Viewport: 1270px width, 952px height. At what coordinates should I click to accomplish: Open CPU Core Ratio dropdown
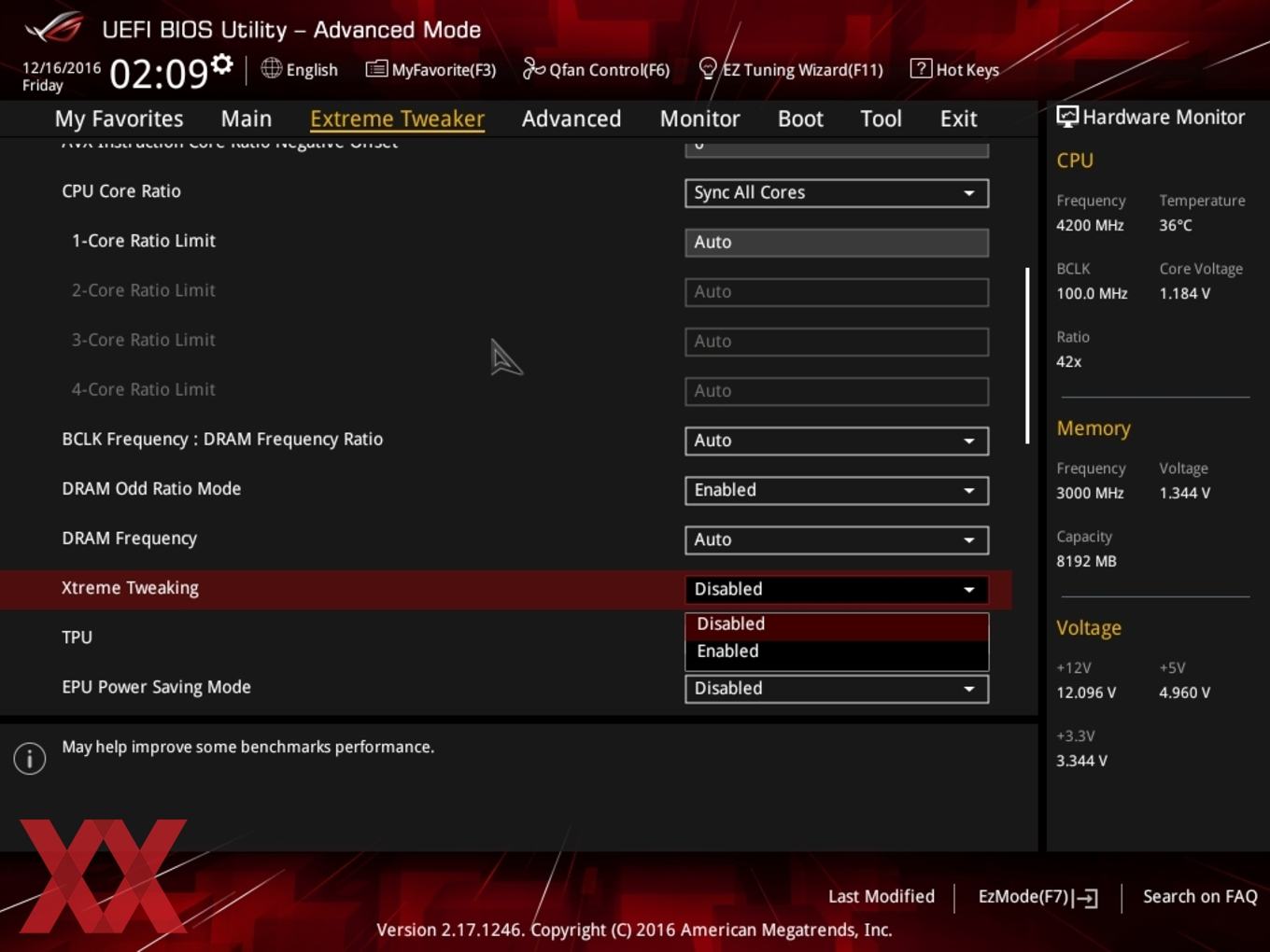pos(837,192)
